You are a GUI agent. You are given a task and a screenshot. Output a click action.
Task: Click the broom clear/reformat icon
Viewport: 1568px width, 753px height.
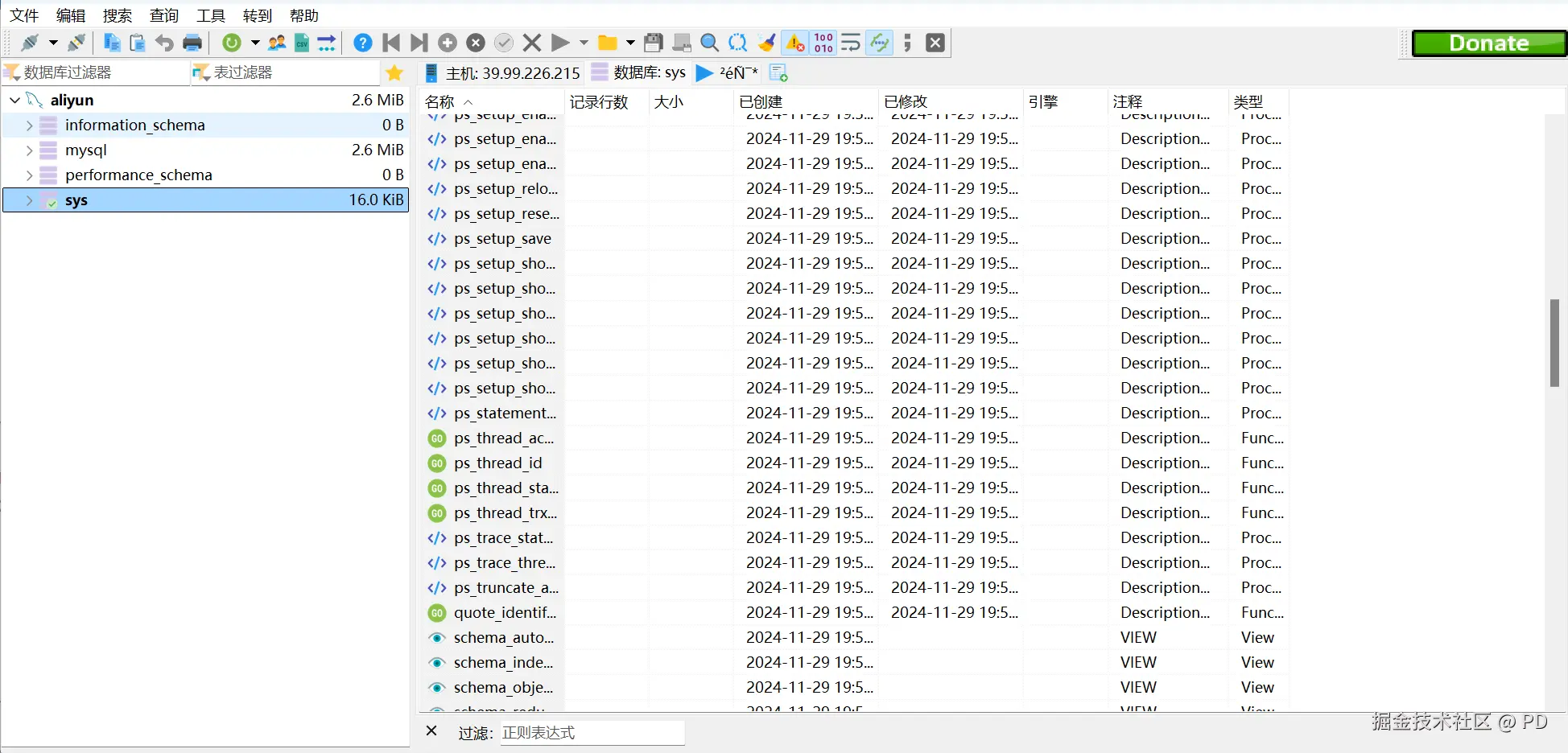766,43
